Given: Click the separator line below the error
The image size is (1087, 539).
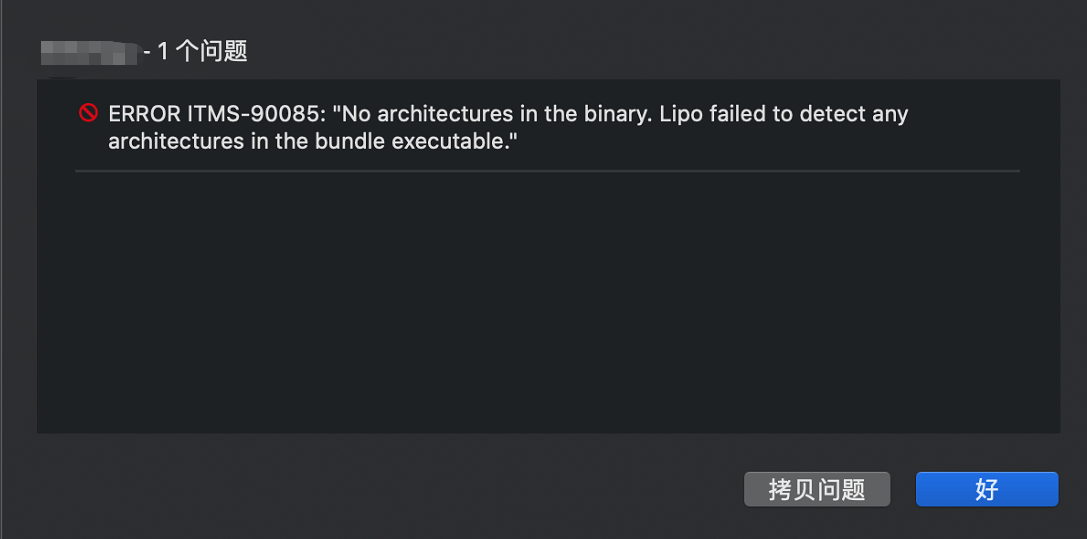Looking at the screenshot, I should coord(548,170).
